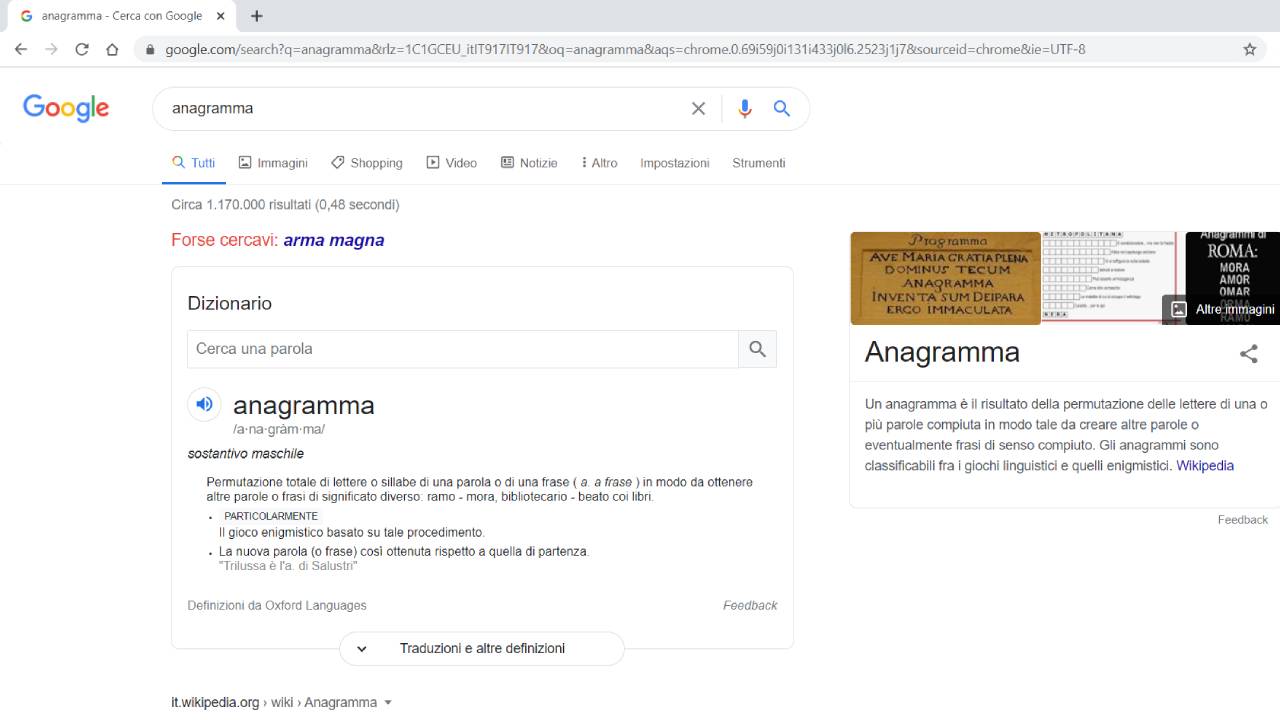1280x720 pixels.
Task: Click the site lock icon in address bar
Action: pyautogui.click(x=150, y=49)
